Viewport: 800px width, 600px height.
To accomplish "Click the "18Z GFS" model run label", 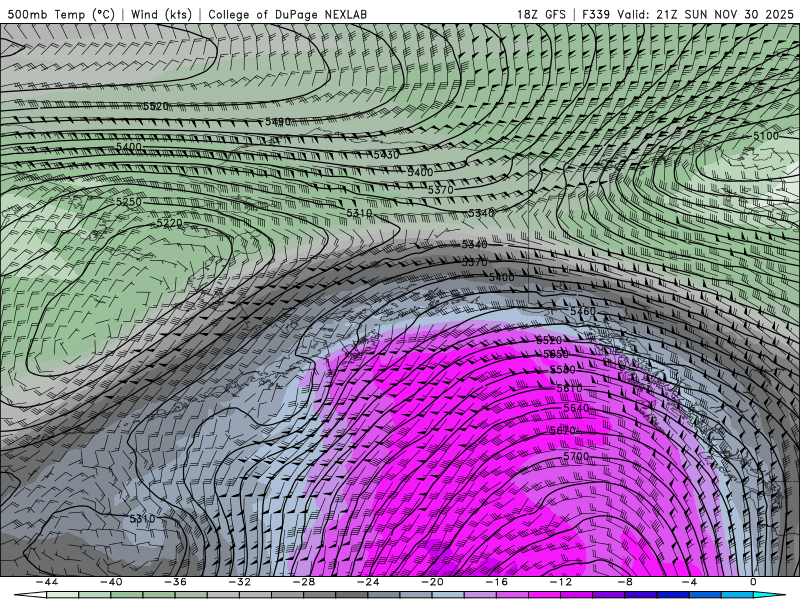I will [x=541, y=14].
